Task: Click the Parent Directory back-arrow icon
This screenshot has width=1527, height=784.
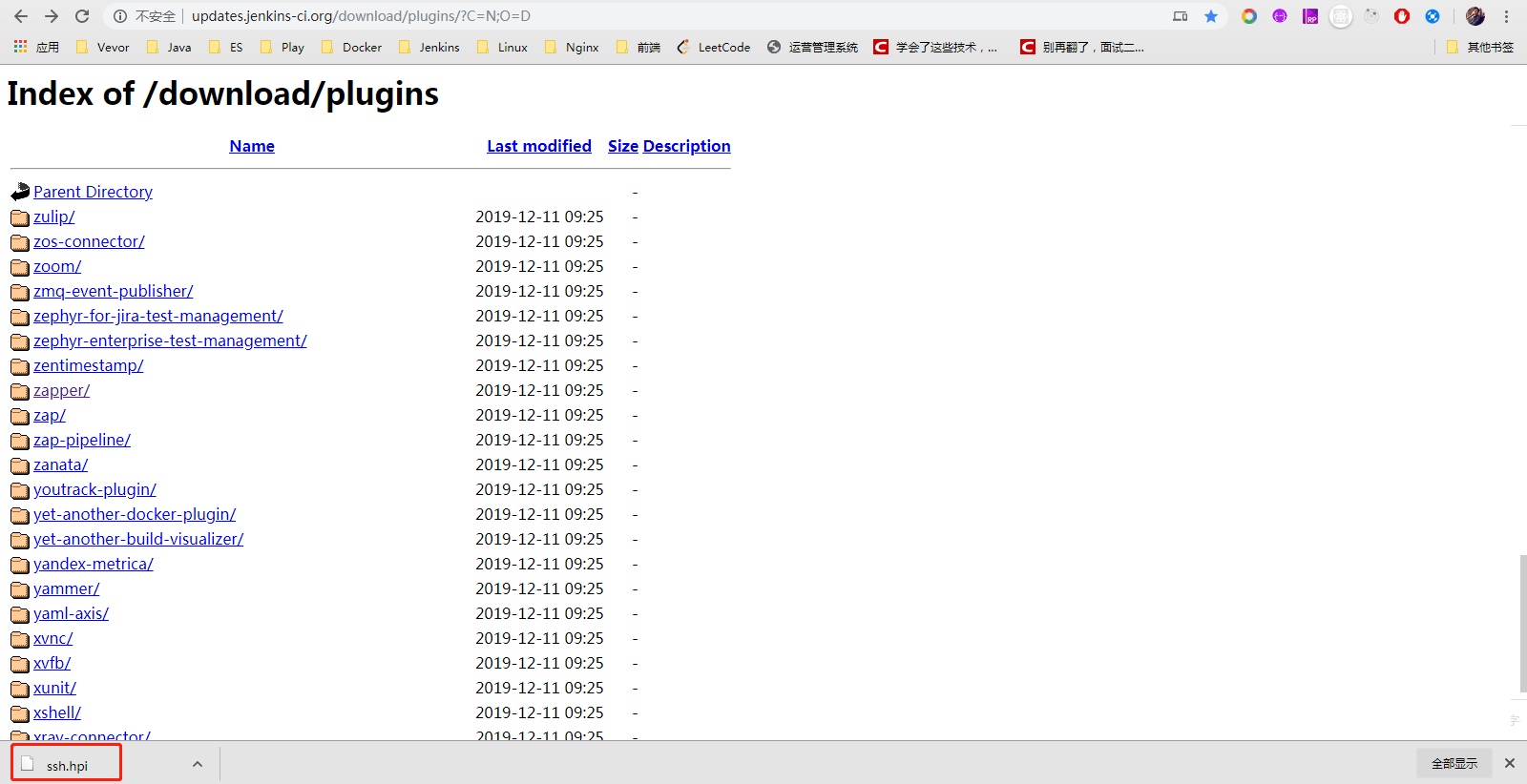Action: [20, 192]
